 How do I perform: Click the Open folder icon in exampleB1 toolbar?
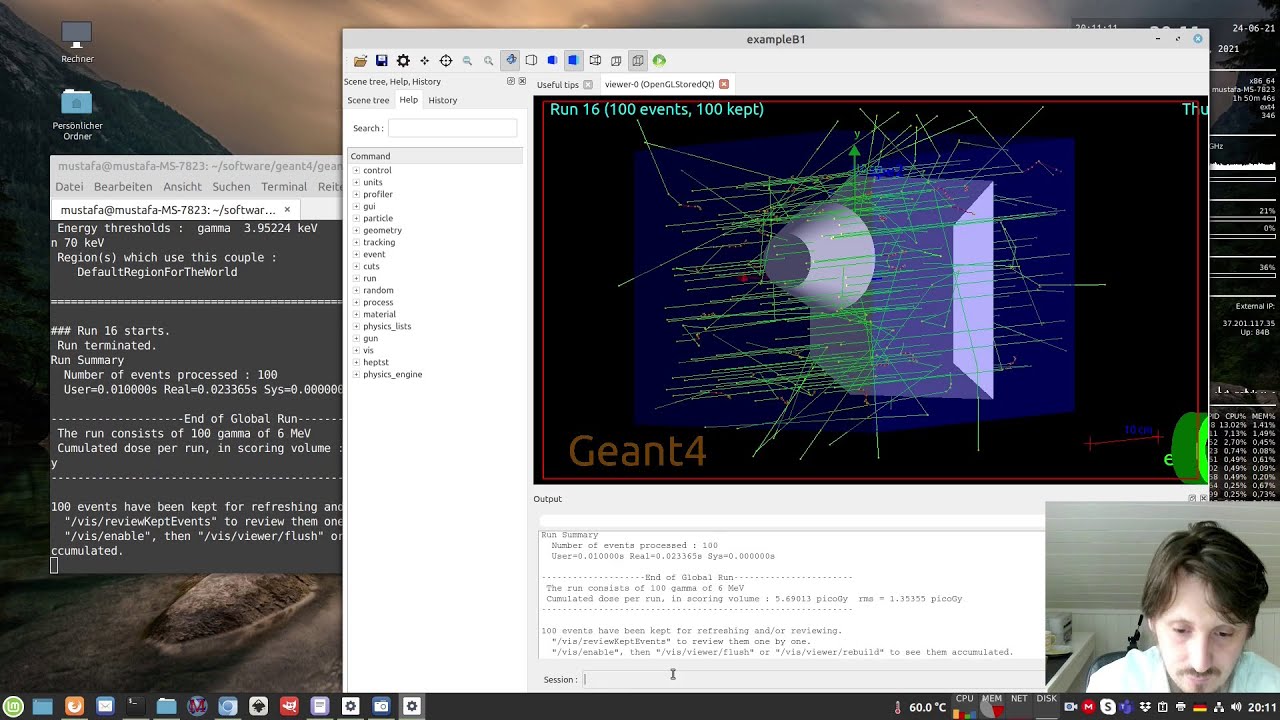[360, 61]
